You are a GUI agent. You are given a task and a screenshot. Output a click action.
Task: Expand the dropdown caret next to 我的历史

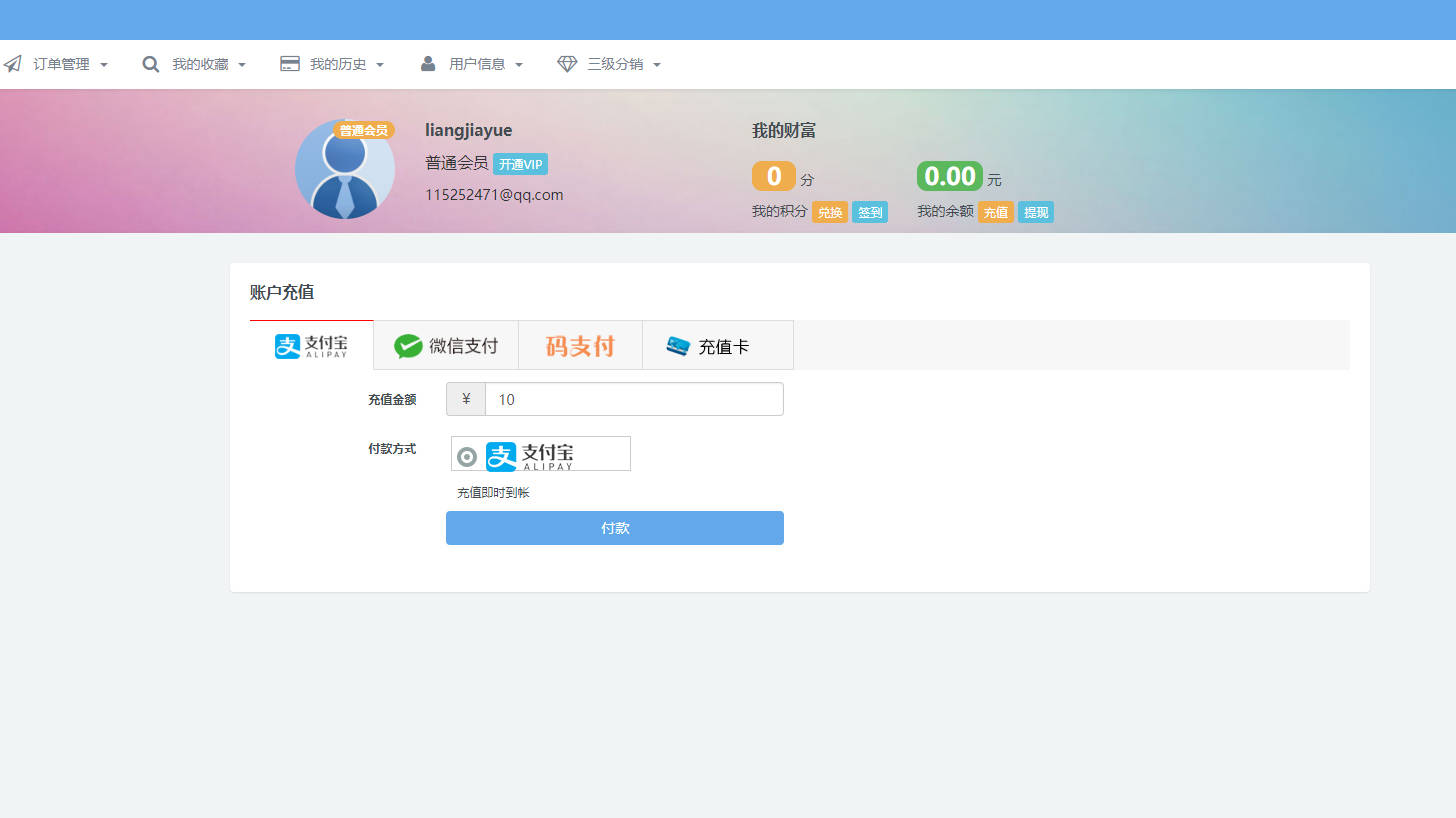[380, 65]
